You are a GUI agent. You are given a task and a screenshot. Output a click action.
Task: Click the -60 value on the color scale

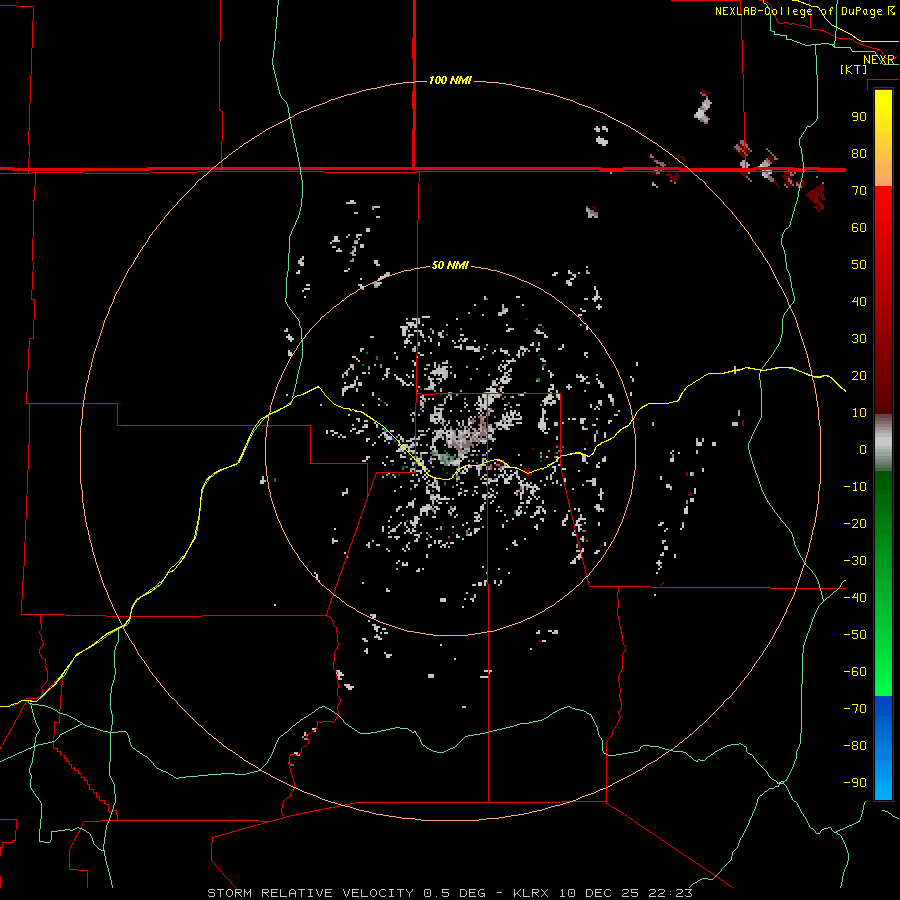[855, 672]
